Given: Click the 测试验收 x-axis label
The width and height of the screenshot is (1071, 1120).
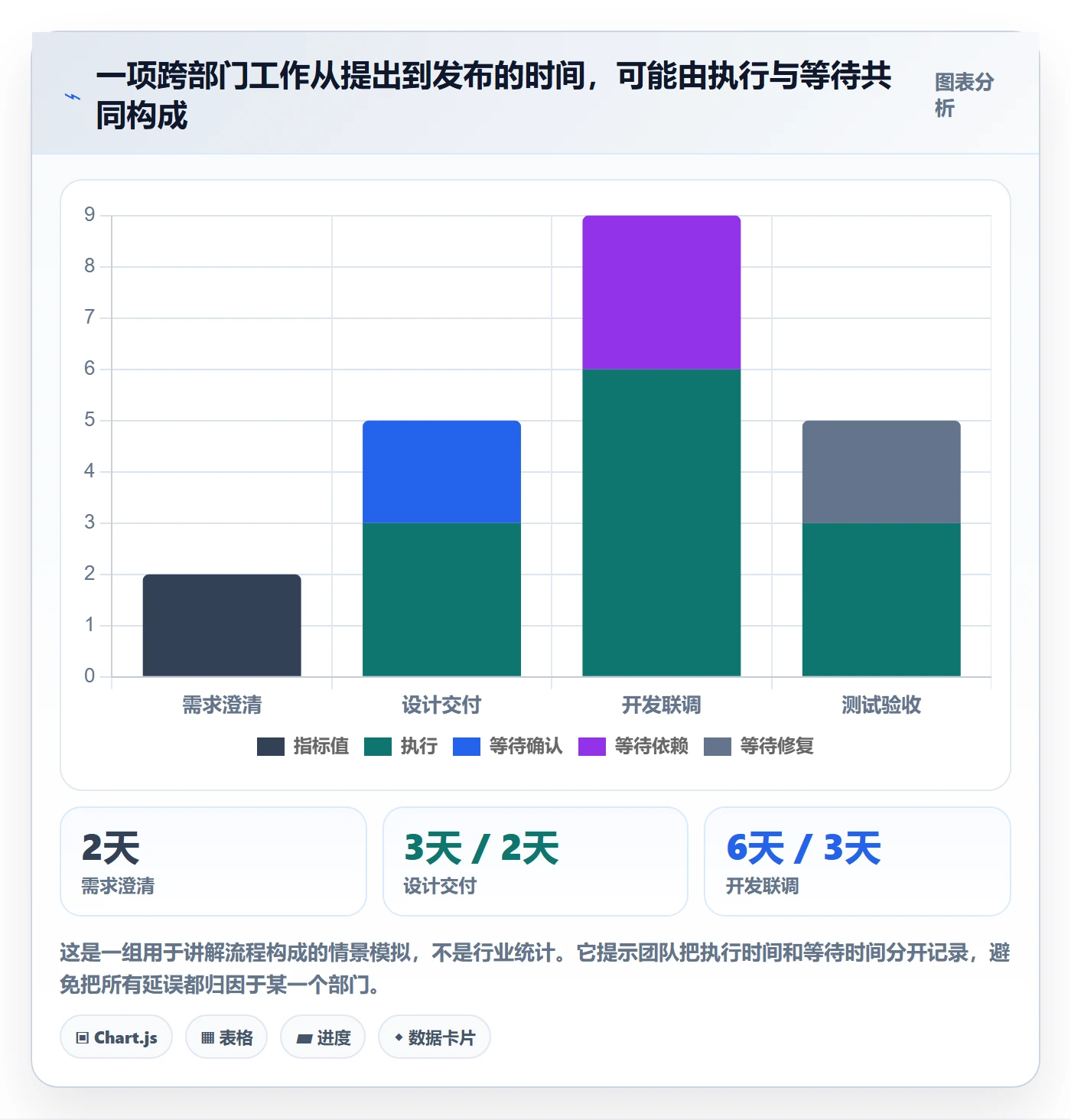Looking at the screenshot, I should click(x=881, y=705).
